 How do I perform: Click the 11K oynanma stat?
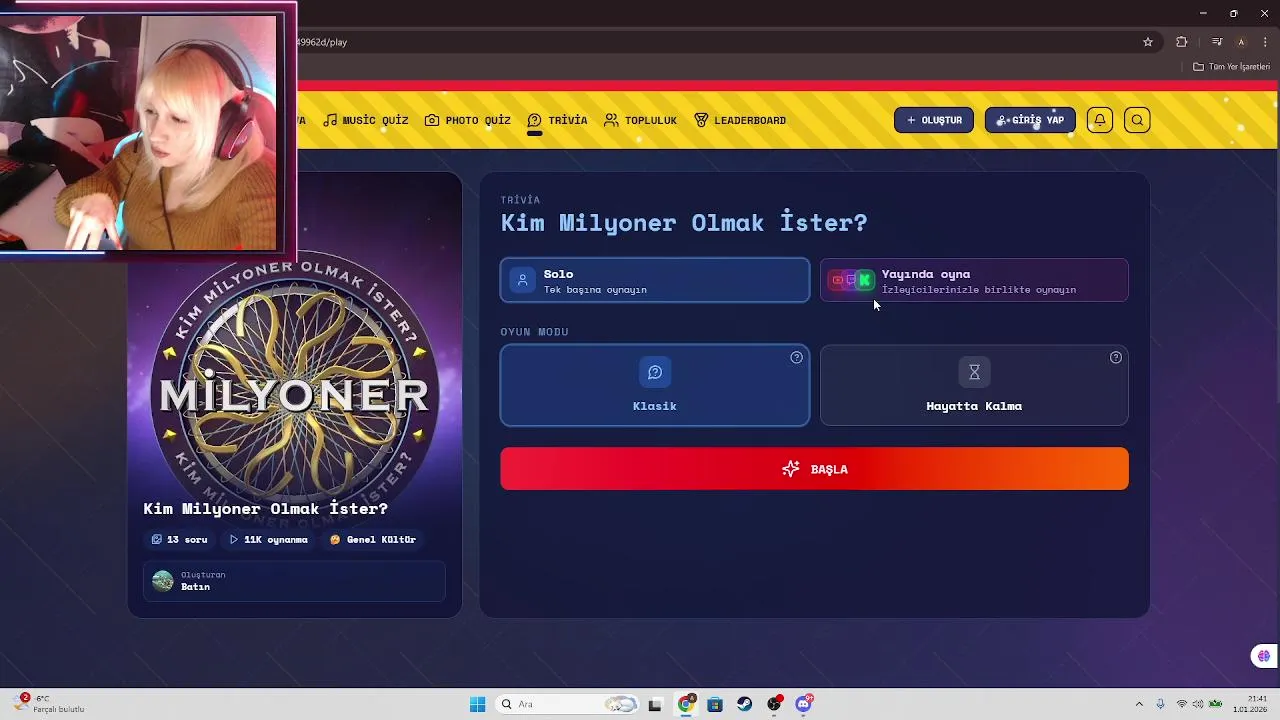(269, 540)
